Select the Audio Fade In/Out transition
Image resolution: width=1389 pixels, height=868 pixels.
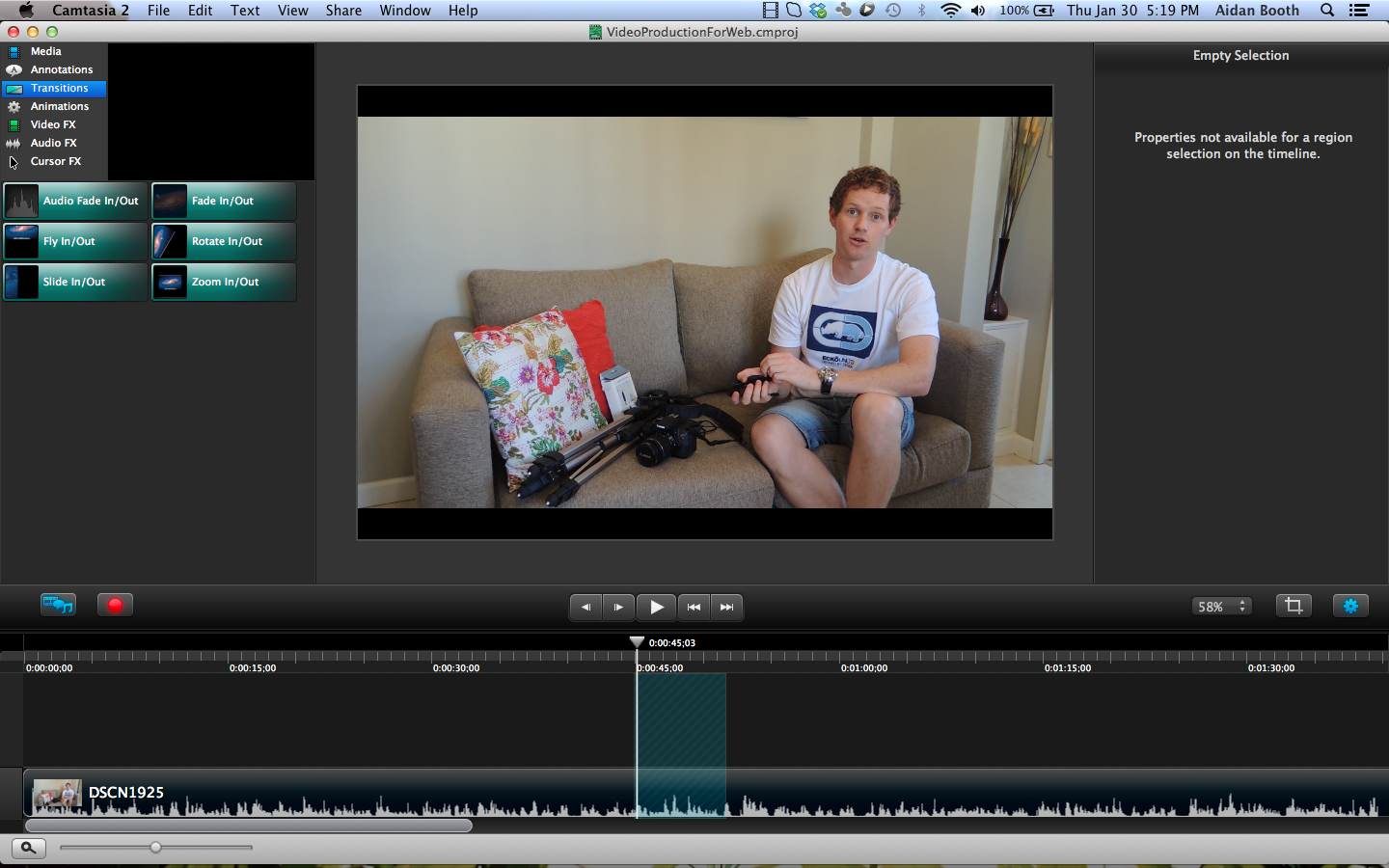(75, 201)
